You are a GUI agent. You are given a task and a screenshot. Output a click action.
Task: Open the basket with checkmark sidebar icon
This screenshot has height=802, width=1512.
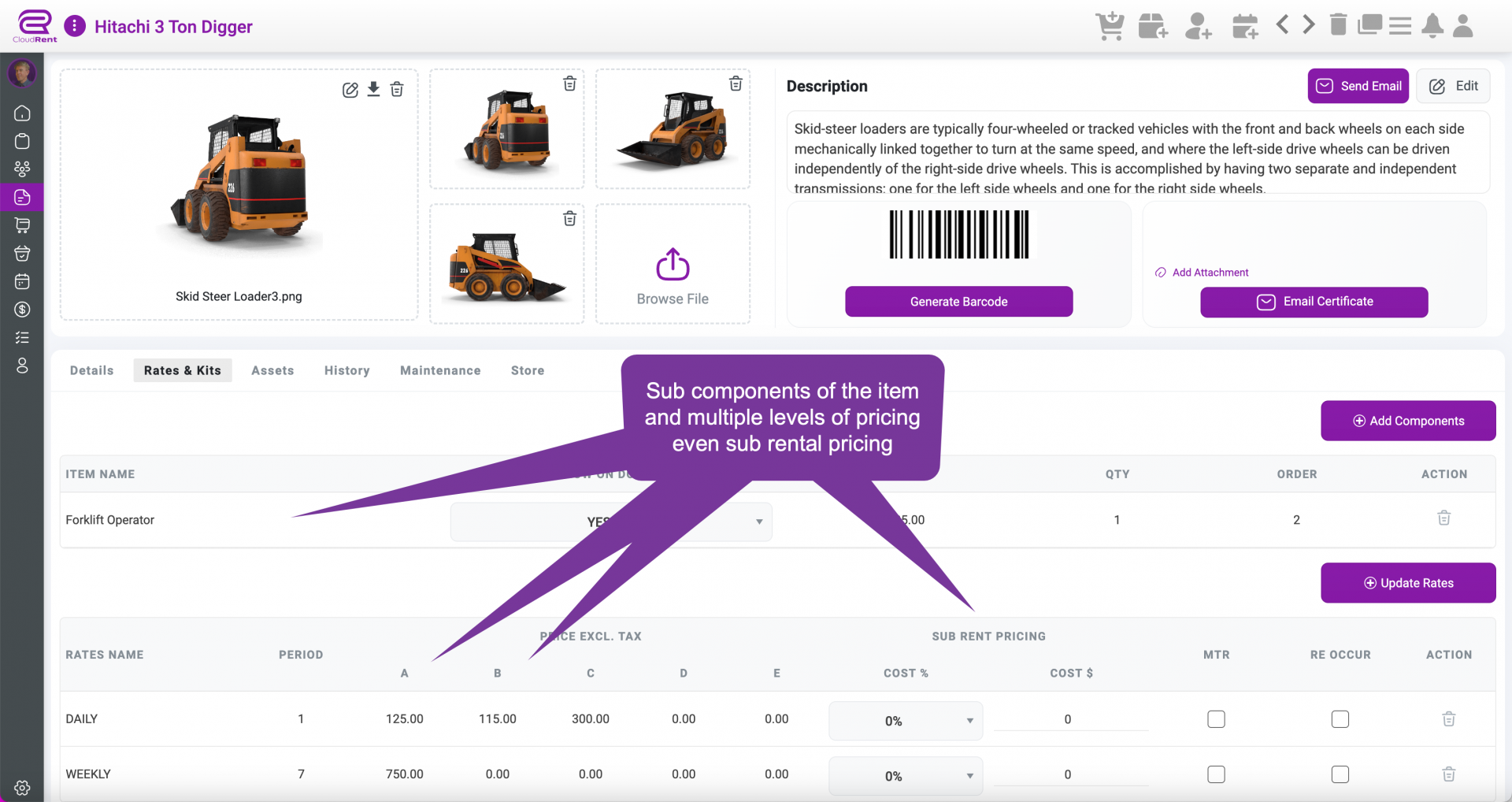(x=22, y=253)
